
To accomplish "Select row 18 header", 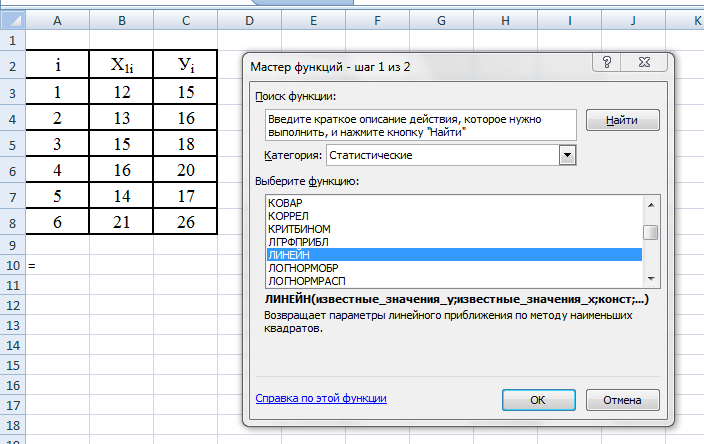I will [13, 425].
